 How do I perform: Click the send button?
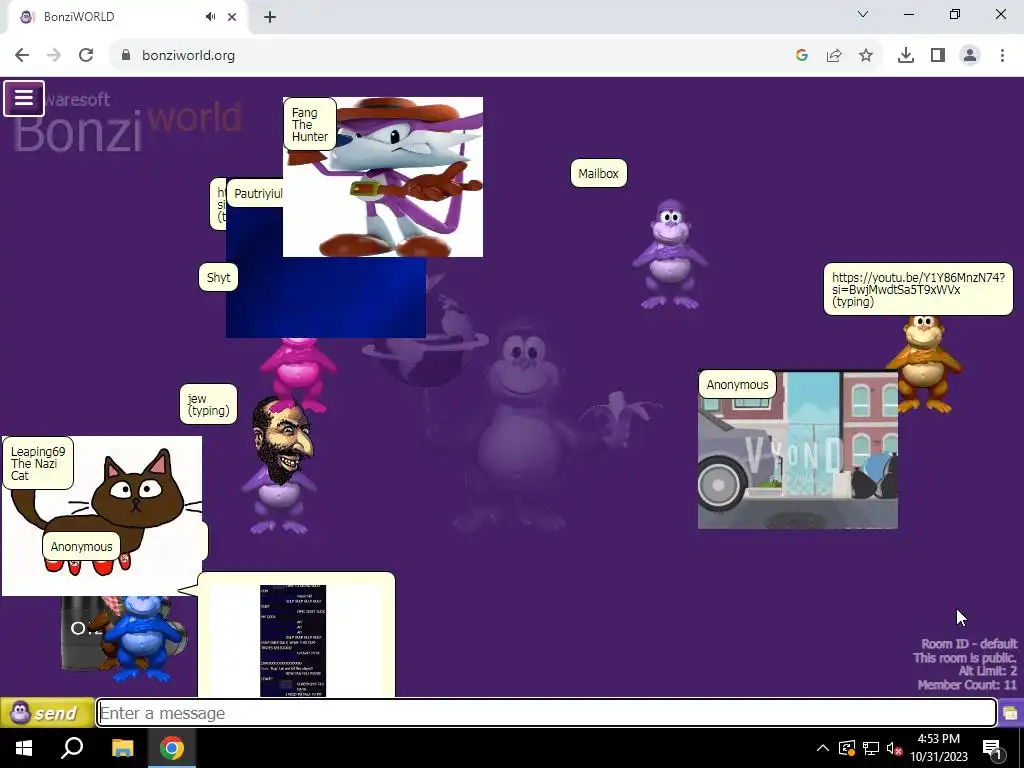click(47, 712)
